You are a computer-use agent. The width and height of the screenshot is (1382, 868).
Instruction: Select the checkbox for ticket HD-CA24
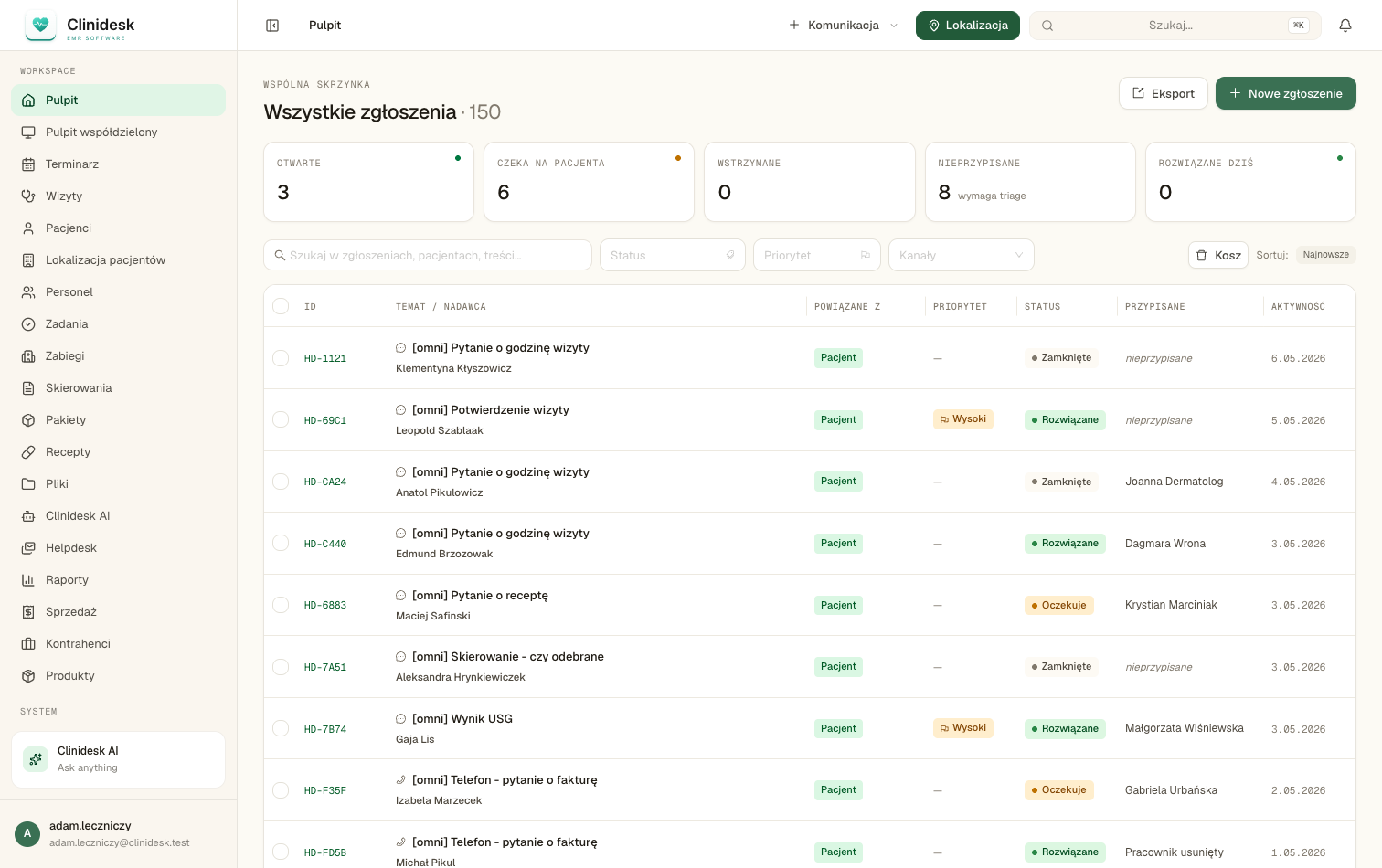point(281,482)
